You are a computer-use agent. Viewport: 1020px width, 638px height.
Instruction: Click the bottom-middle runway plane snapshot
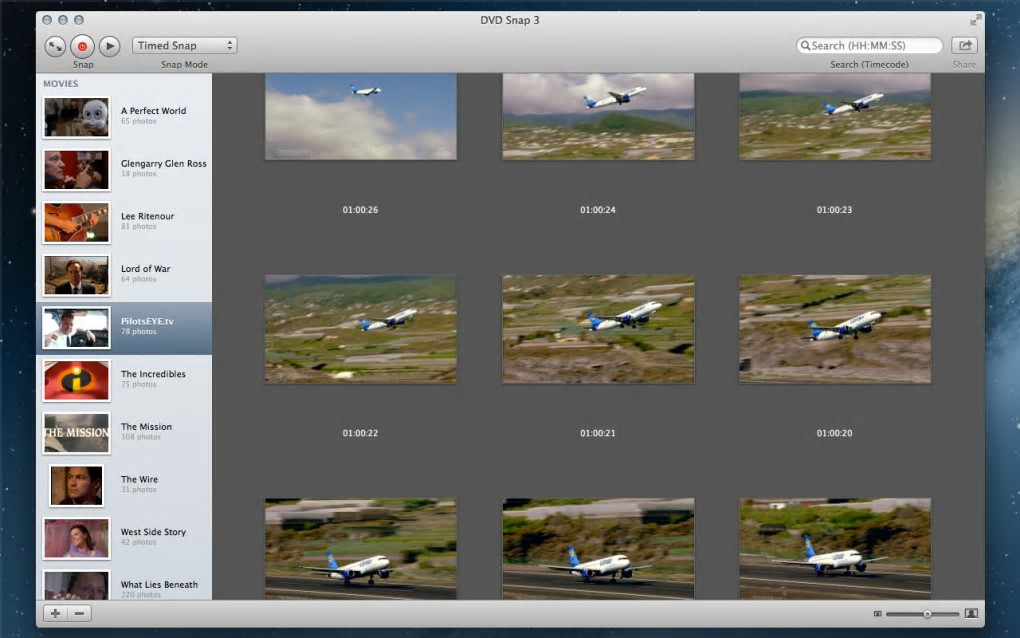[598, 548]
